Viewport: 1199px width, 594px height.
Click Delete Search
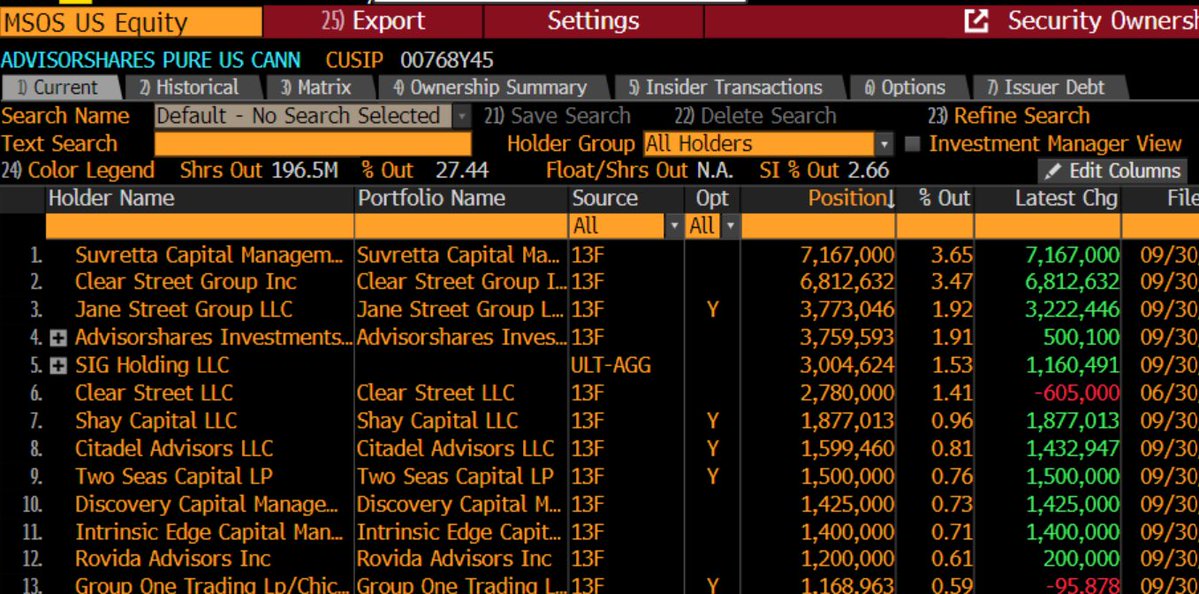[755, 117]
